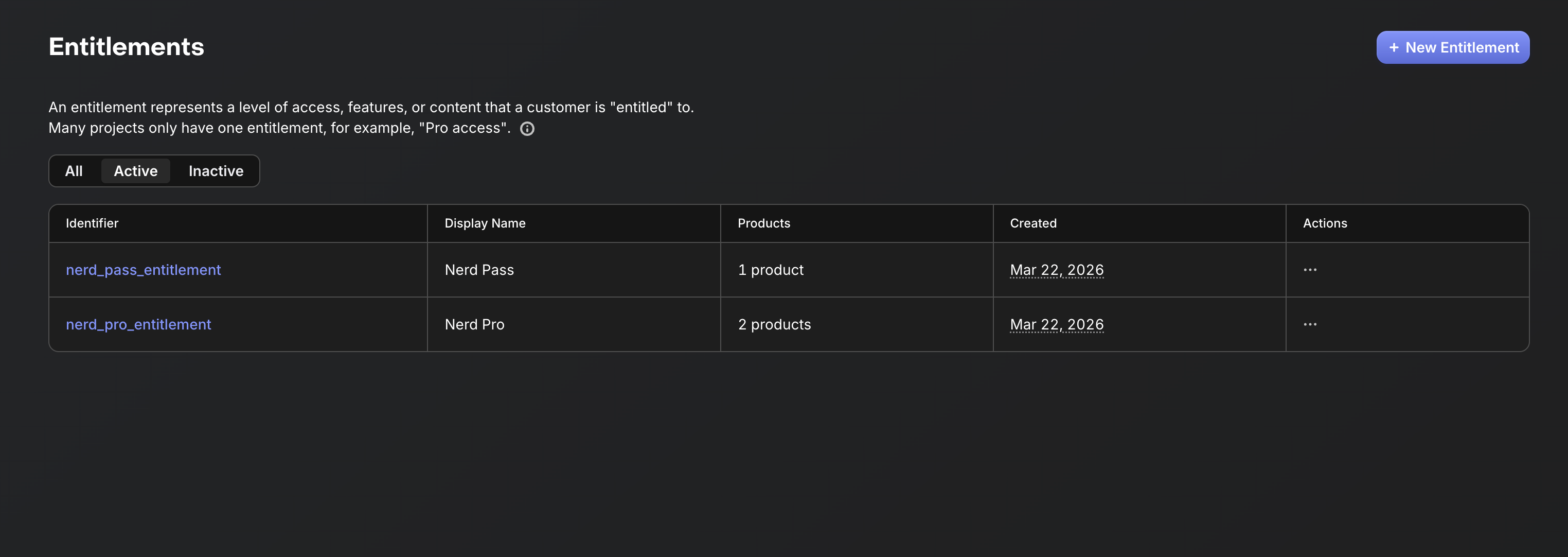Select the Active filter tab
Viewport: 1568px width, 557px height.
[136, 171]
